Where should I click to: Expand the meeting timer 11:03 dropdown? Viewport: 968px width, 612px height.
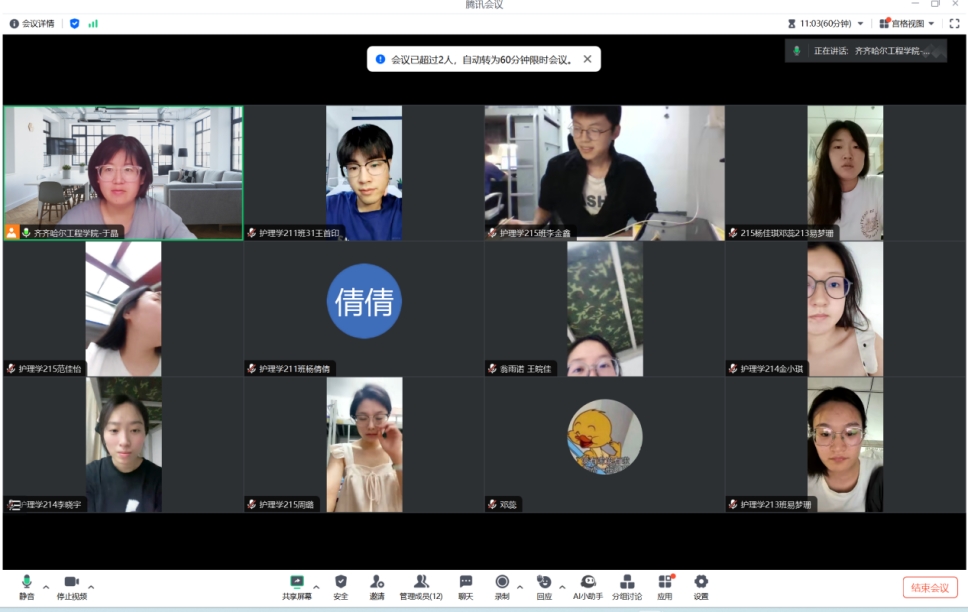click(x=860, y=23)
